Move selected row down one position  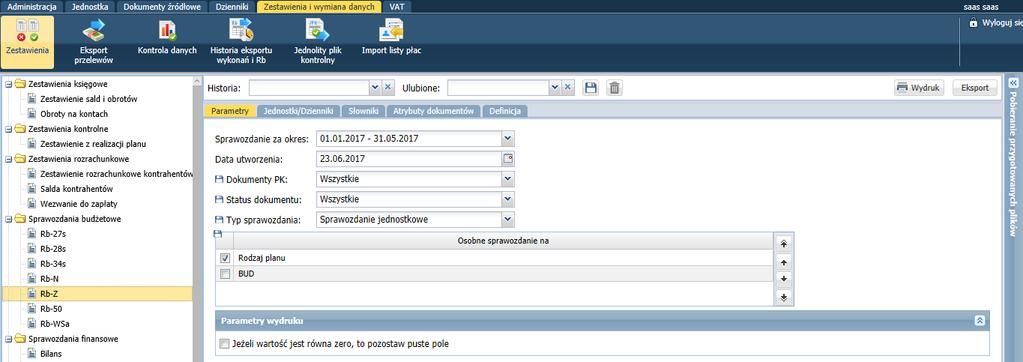click(784, 280)
